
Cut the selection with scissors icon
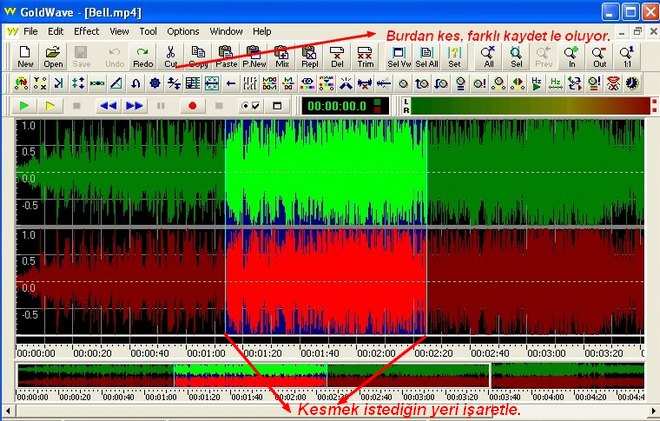[x=170, y=57]
